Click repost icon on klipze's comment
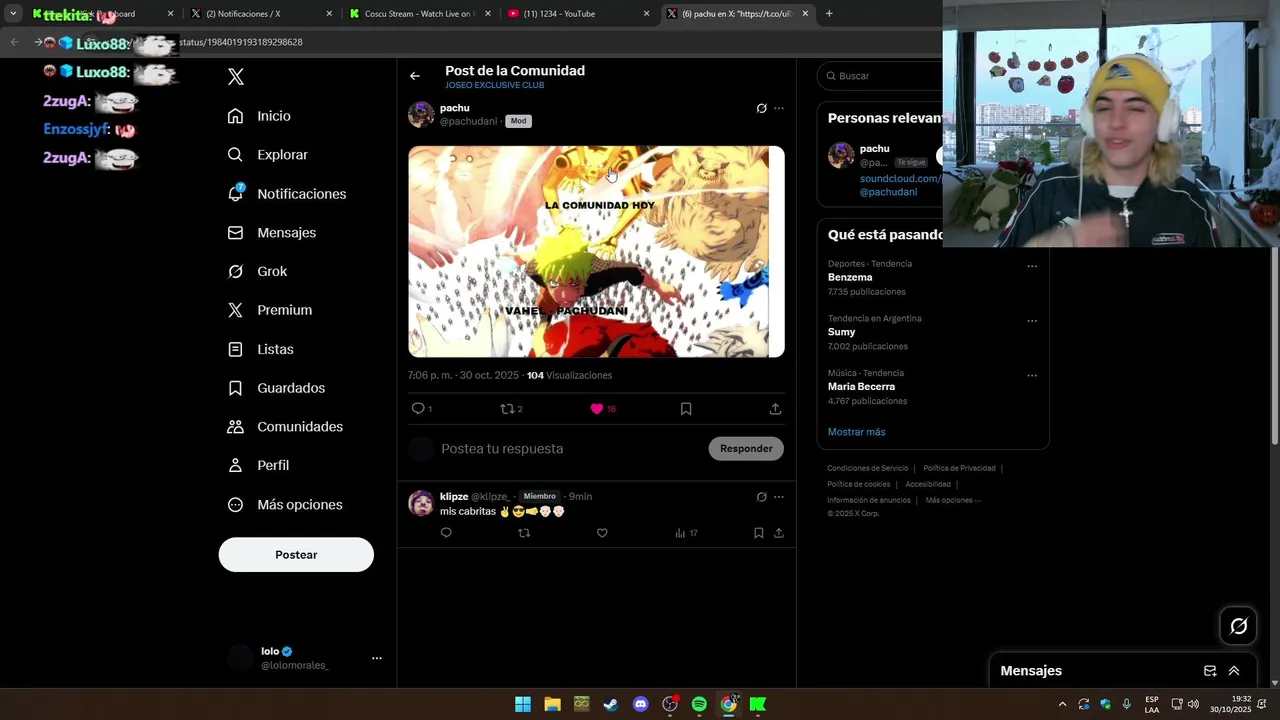The image size is (1280, 720). pyautogui.click(x=524, y=533)
